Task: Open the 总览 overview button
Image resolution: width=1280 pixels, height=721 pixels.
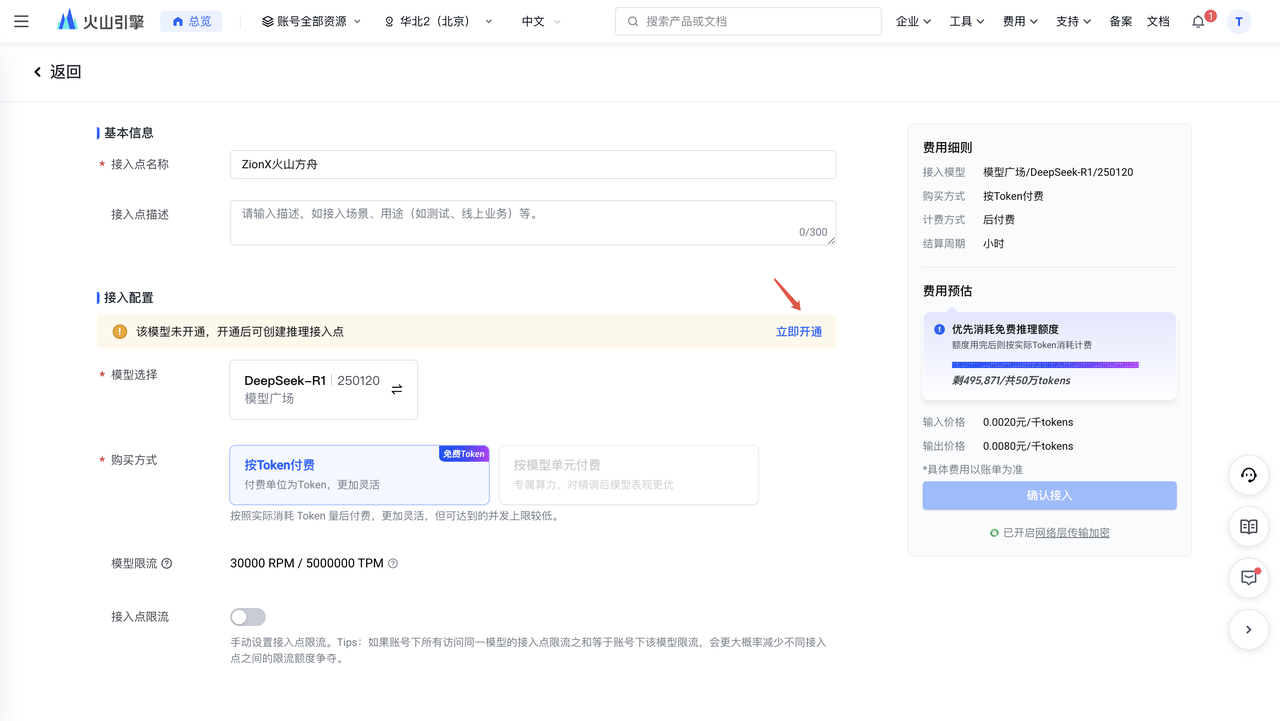Action: click(191, 21)
